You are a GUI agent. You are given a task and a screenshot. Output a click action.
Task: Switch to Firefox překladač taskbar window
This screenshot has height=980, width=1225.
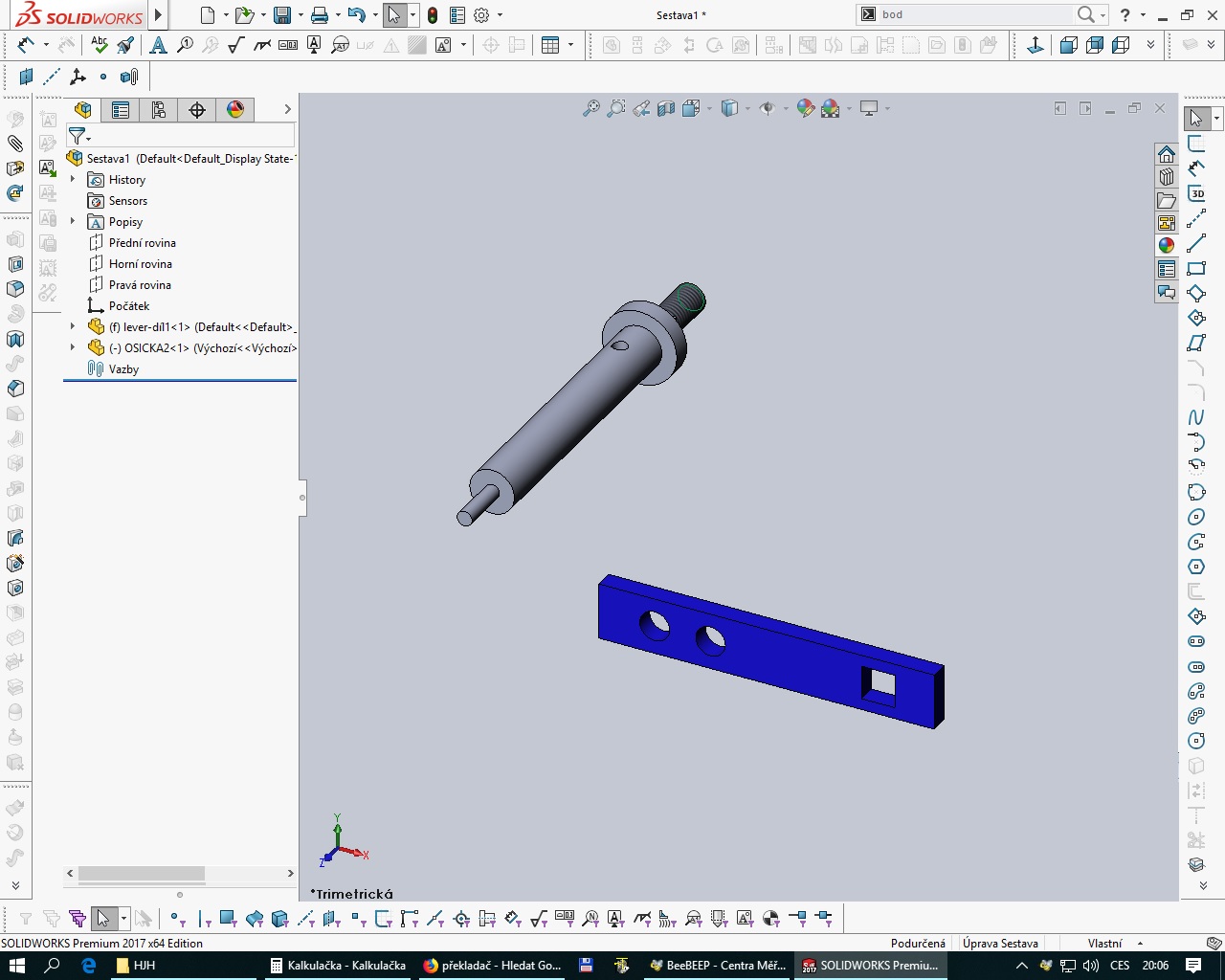tap(493, 966)
